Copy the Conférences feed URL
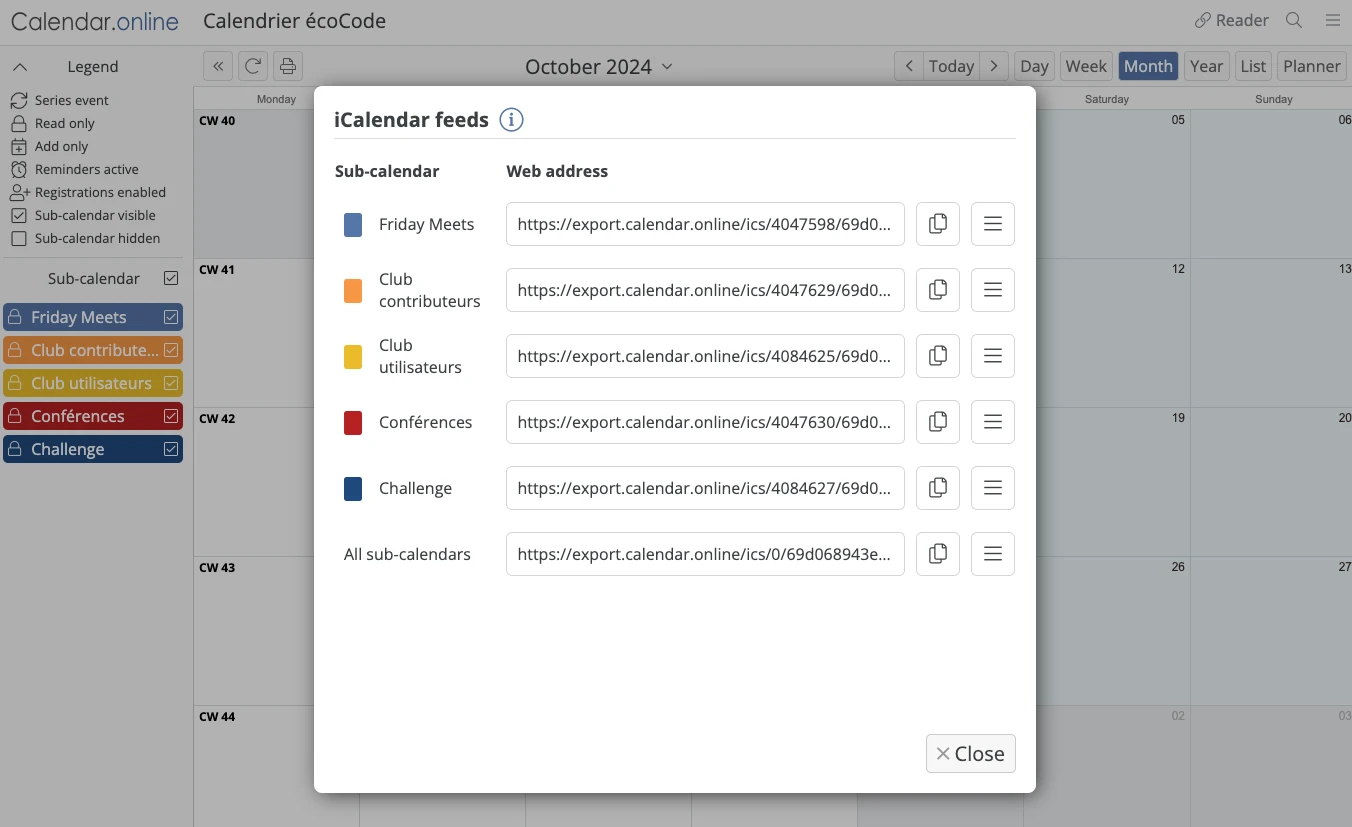1352x827 pixels. (x=937, y=422)
